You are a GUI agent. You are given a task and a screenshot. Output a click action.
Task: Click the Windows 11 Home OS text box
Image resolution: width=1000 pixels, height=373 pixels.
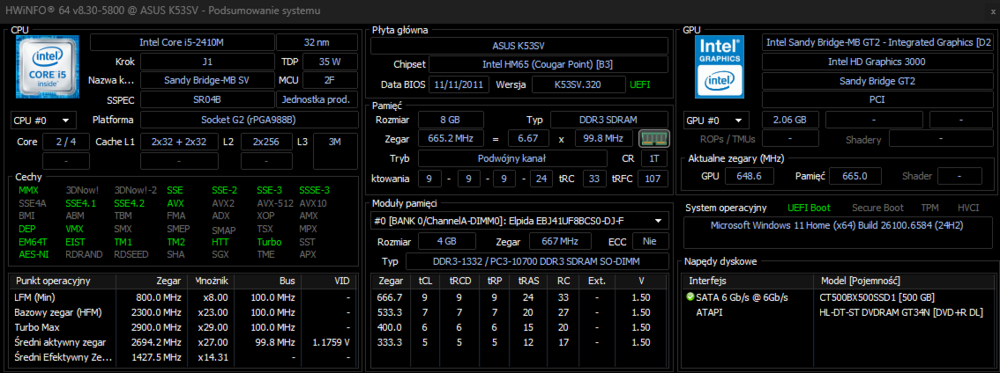coord(837,233)
